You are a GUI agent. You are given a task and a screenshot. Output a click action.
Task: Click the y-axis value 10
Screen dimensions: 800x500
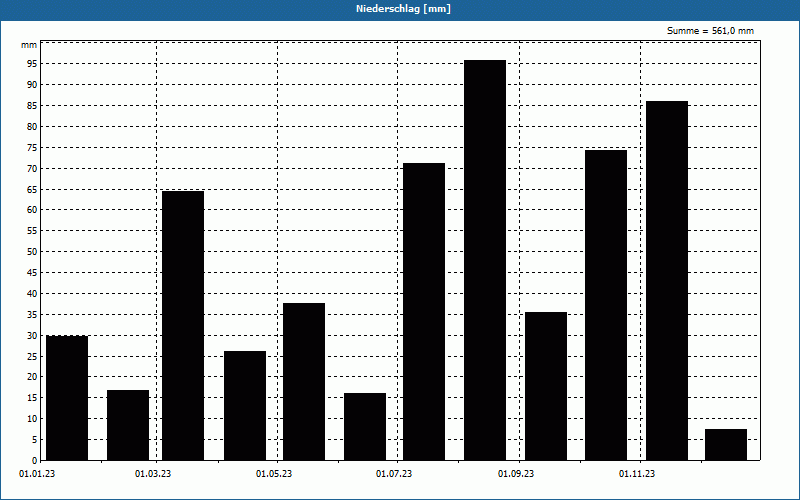point(33,418)
